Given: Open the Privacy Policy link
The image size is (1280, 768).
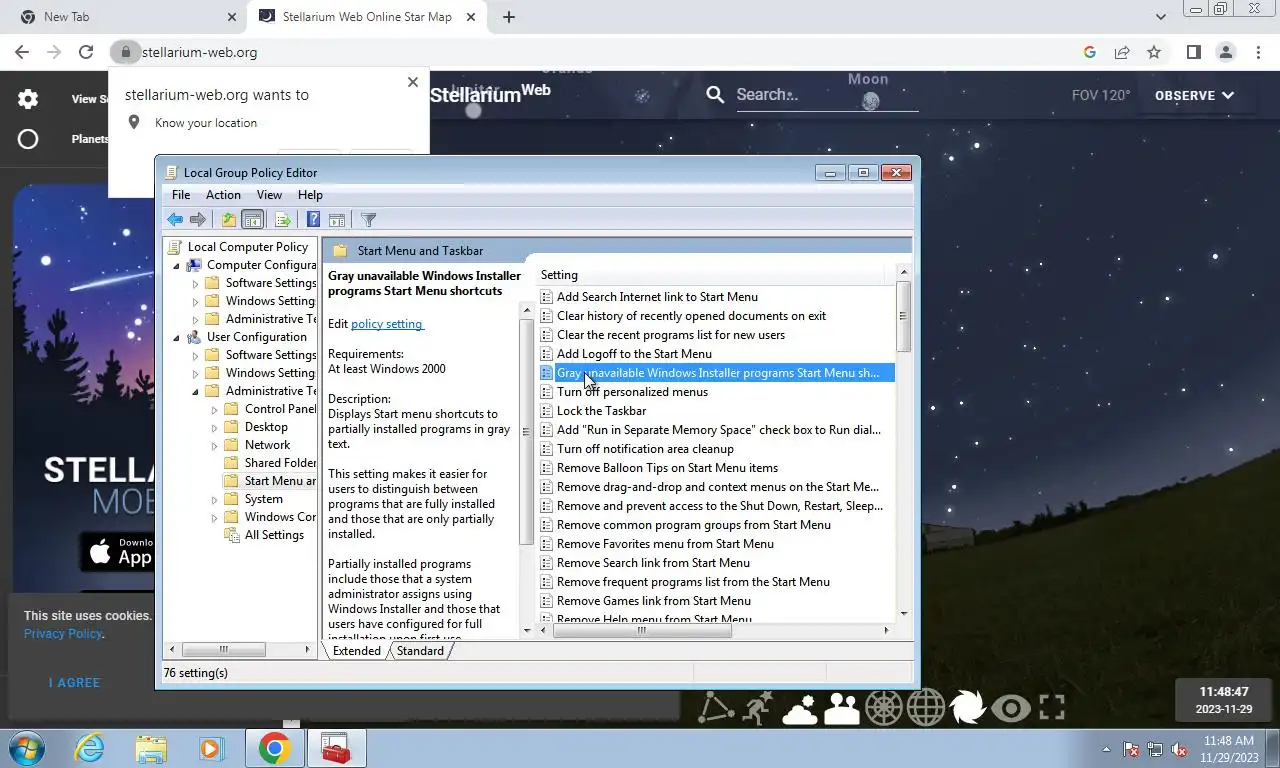Looking at the screenshot, I should [x=63, y=633].
